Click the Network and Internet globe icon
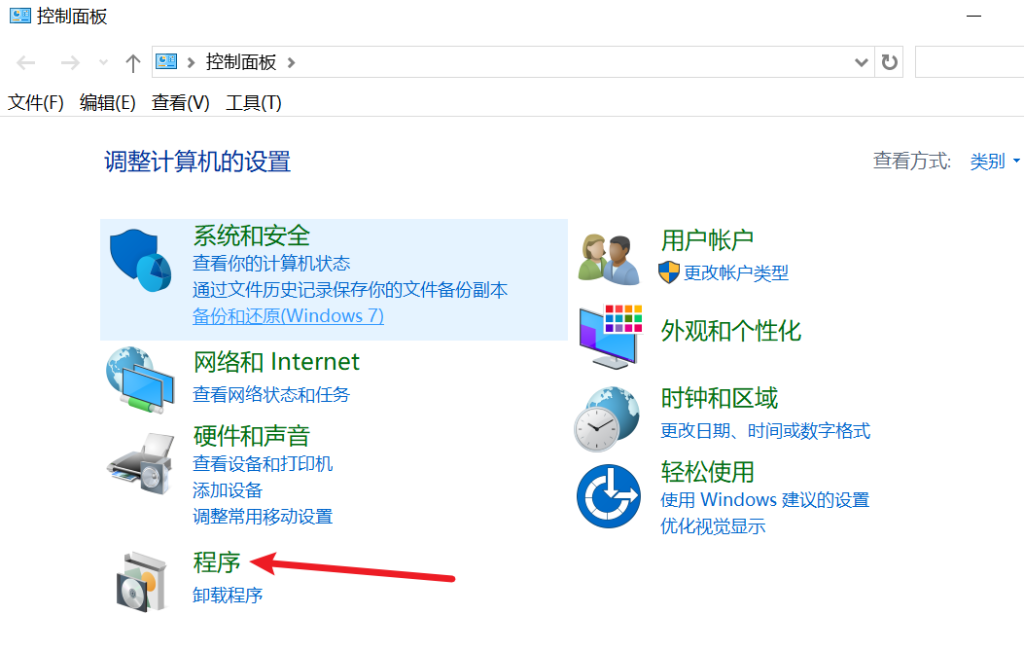The height and width of the screenshot is (651, 1024). point(140,380)
